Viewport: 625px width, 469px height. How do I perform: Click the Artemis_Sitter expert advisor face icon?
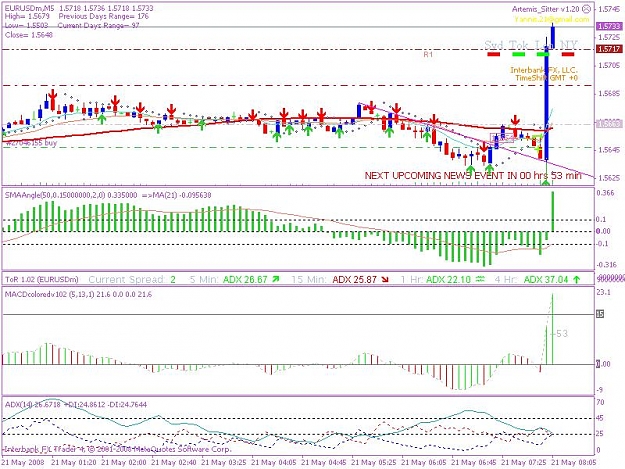pyautogui.click(x=586, y=8)
